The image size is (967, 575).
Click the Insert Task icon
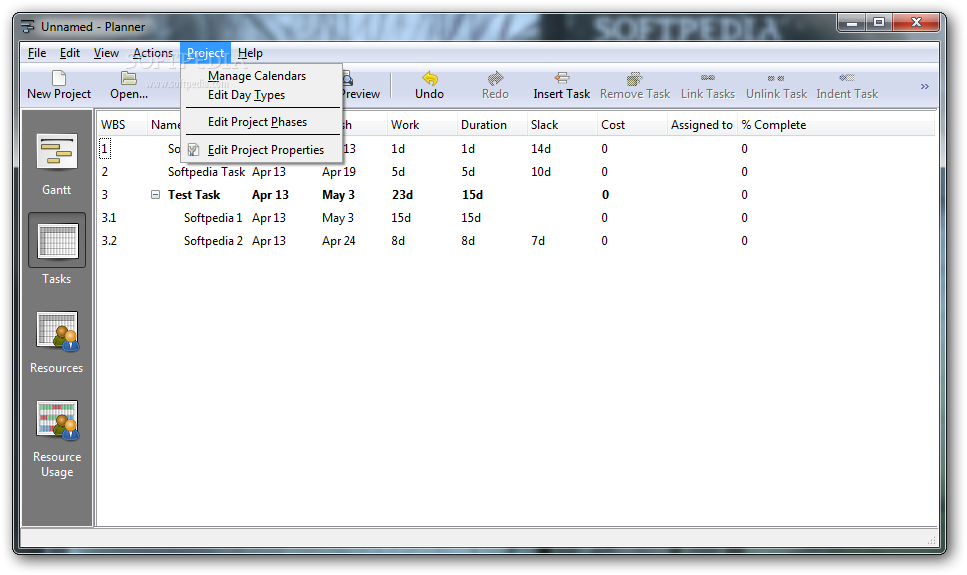coord(561,78)
